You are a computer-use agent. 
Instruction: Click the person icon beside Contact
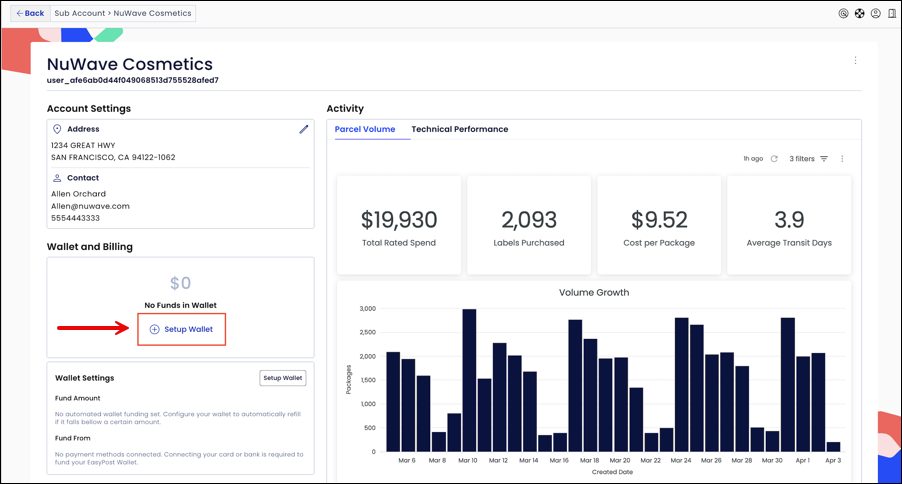coord(57,178)
